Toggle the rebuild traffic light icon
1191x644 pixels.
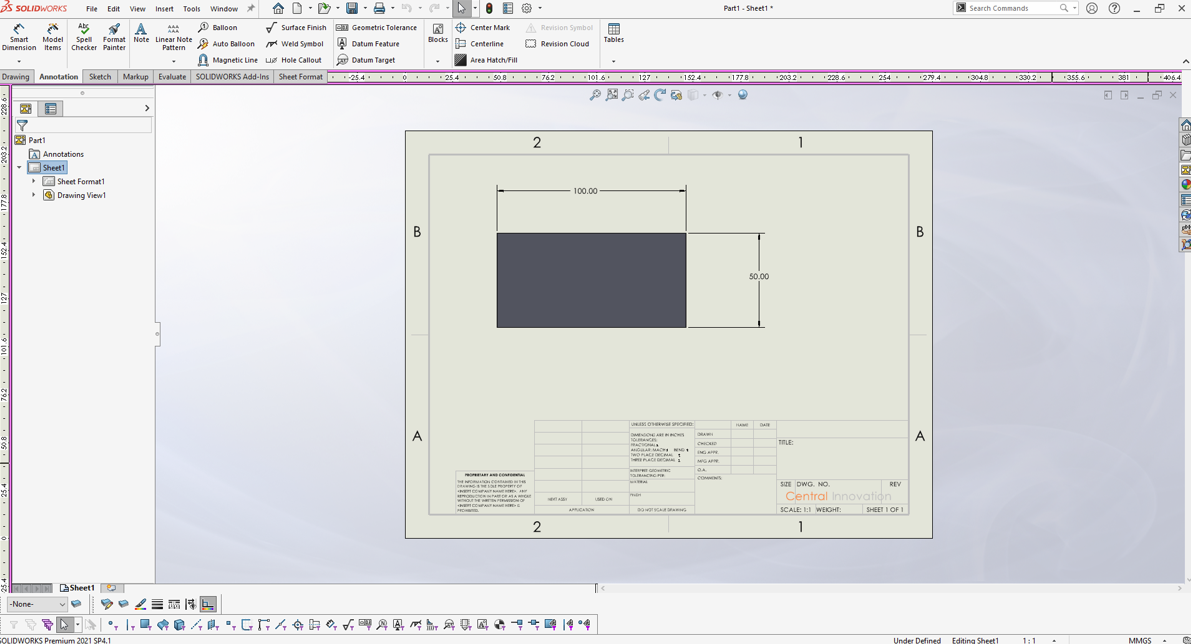pyautogui.click(x=489, y=9)
